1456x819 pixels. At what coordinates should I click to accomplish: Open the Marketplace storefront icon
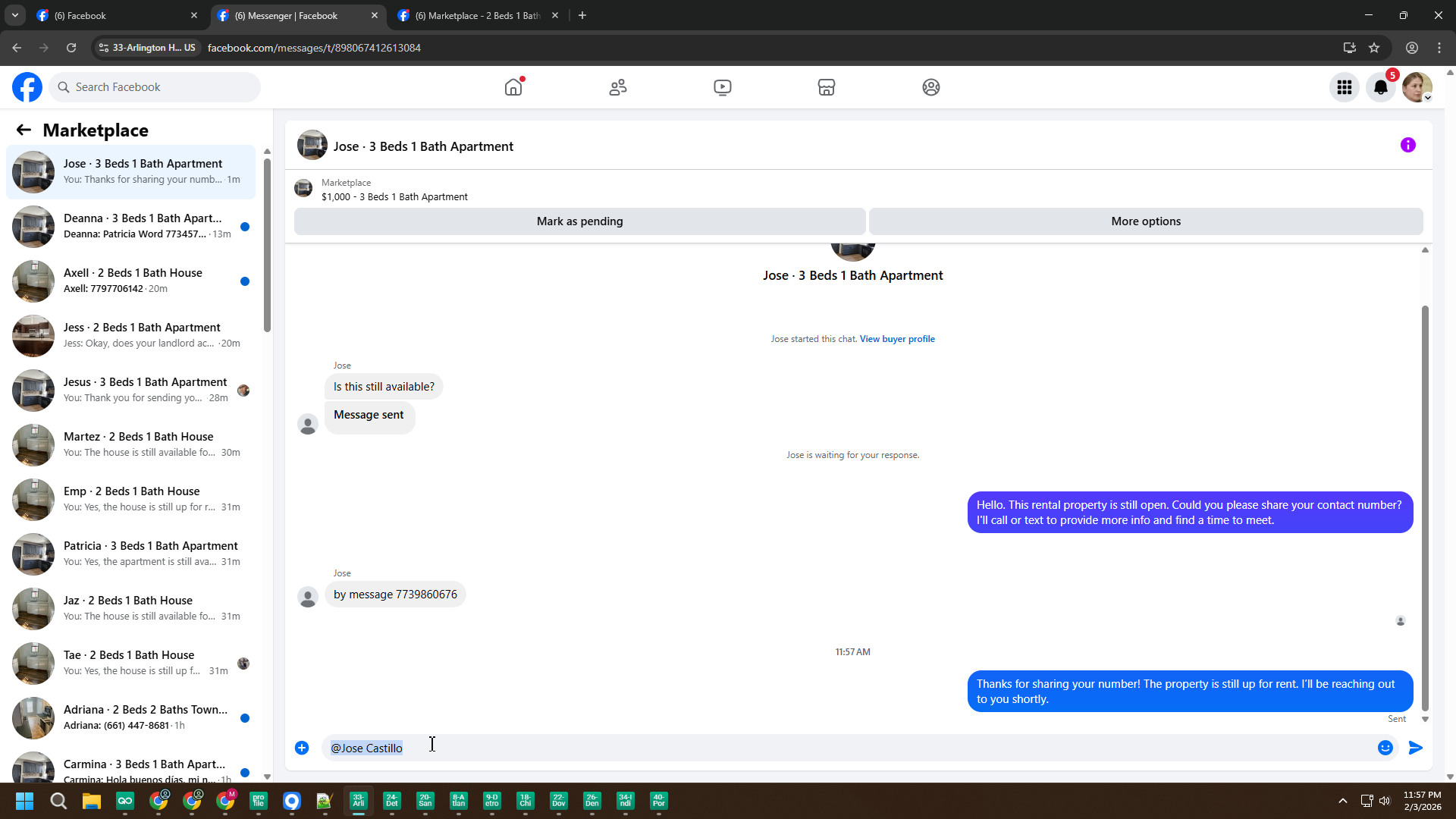click(827, 87)
